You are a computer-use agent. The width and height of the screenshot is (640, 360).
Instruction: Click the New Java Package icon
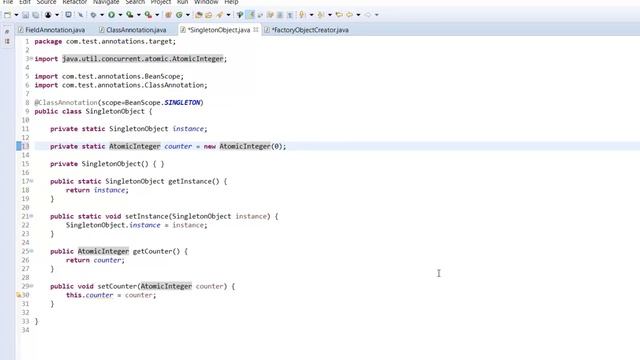pyautogui.click(x=168, y=15)
